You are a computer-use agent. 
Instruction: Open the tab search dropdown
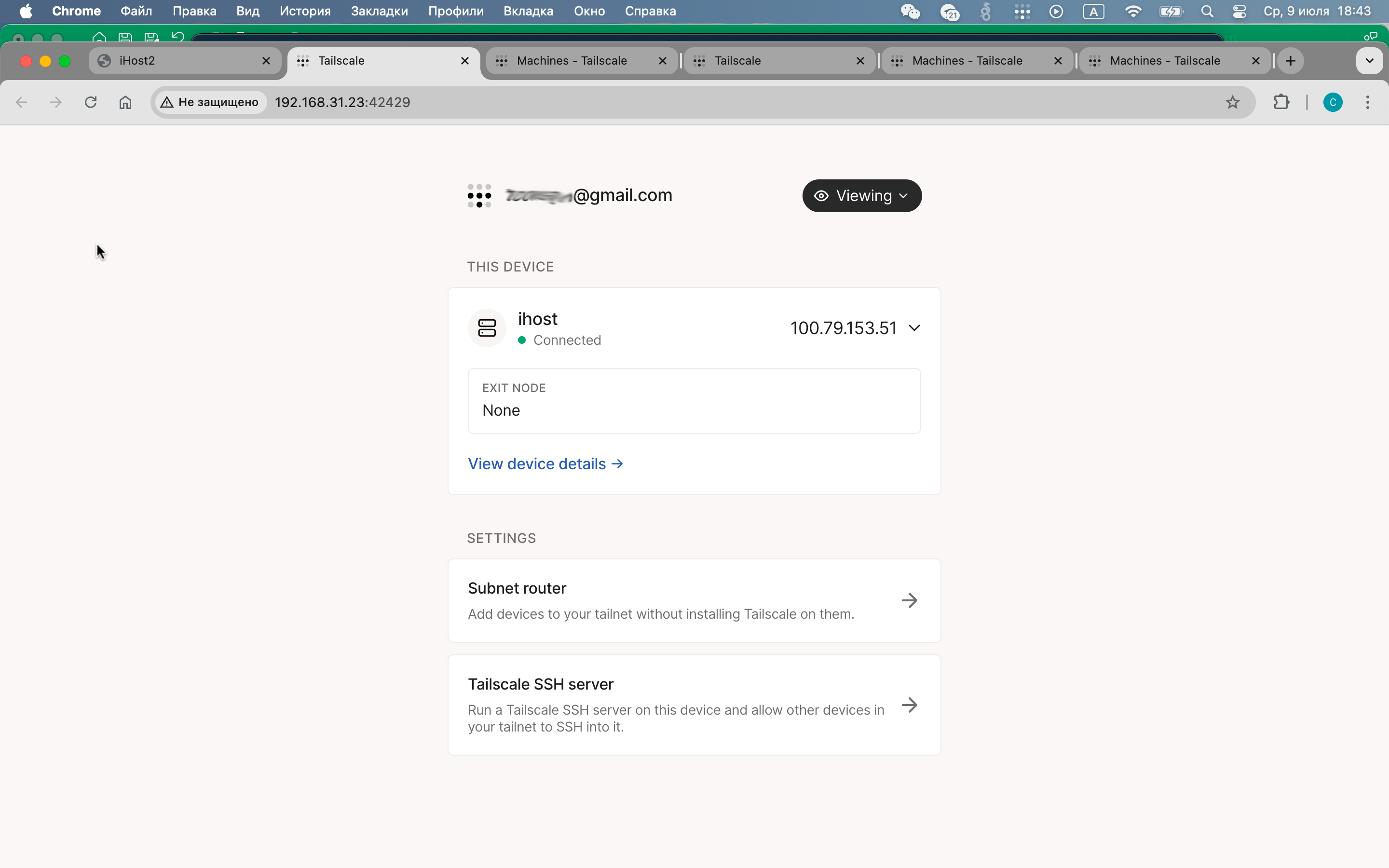tap(1370, 61)
